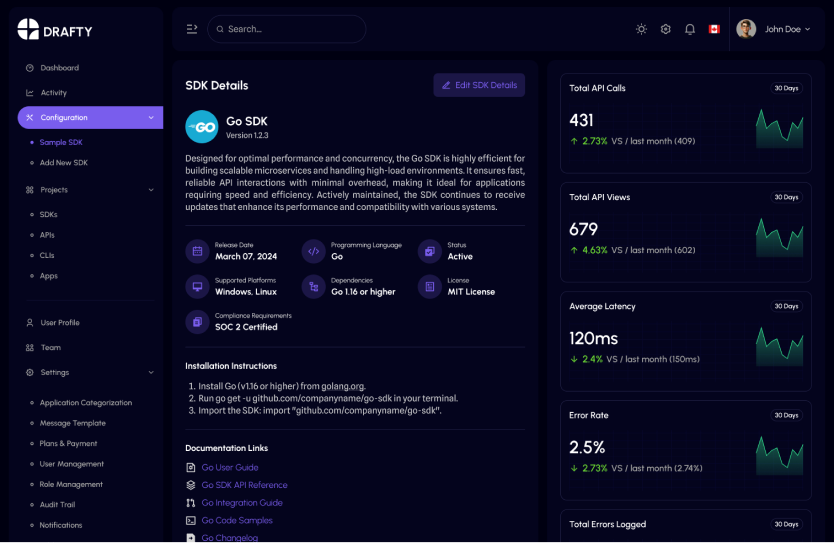Click the 30 Days badge on Total API Calls

(786, 88)
